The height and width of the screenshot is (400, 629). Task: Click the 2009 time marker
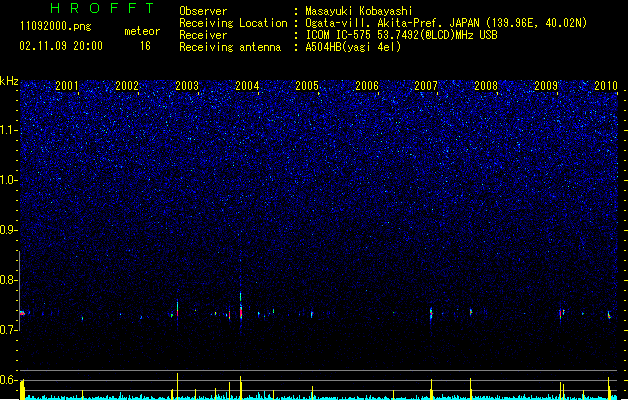[x=546, y=85]
